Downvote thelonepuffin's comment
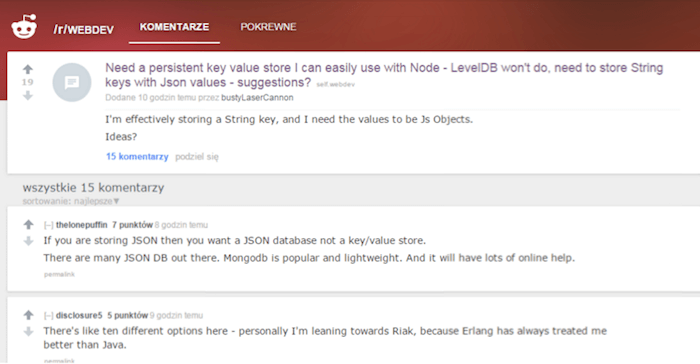This screenshot has height=364, width=700. tap(29, 241)
